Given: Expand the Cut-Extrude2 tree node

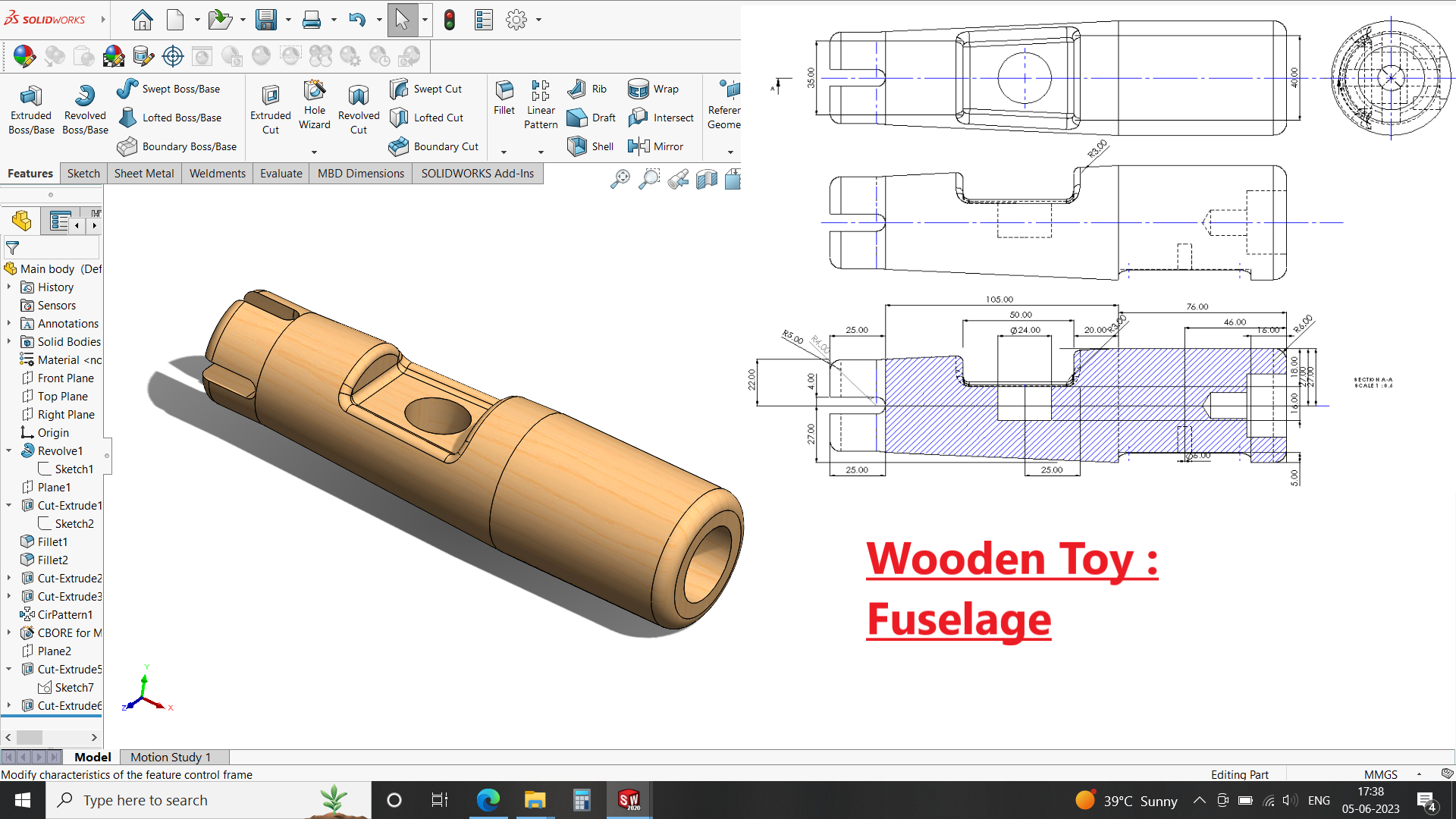Looking at the screenshot, I should [x=8, y=579].
